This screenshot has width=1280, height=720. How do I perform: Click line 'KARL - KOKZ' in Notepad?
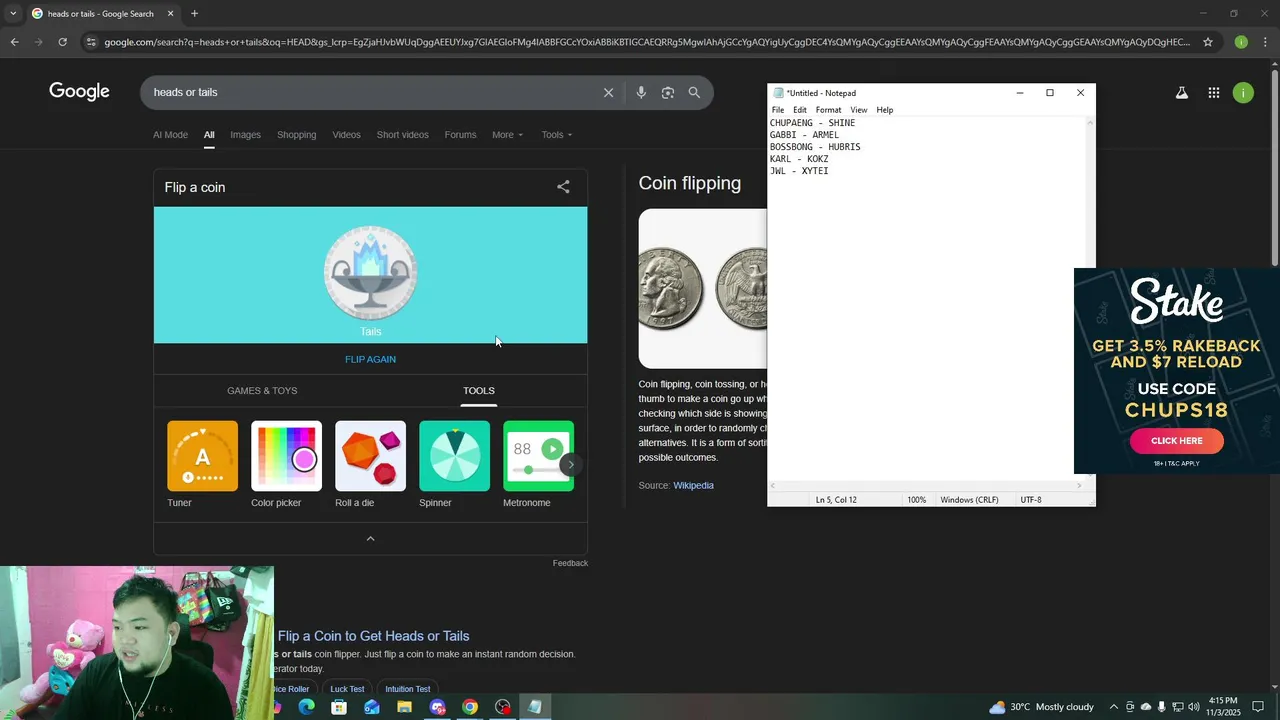[799, 159]
